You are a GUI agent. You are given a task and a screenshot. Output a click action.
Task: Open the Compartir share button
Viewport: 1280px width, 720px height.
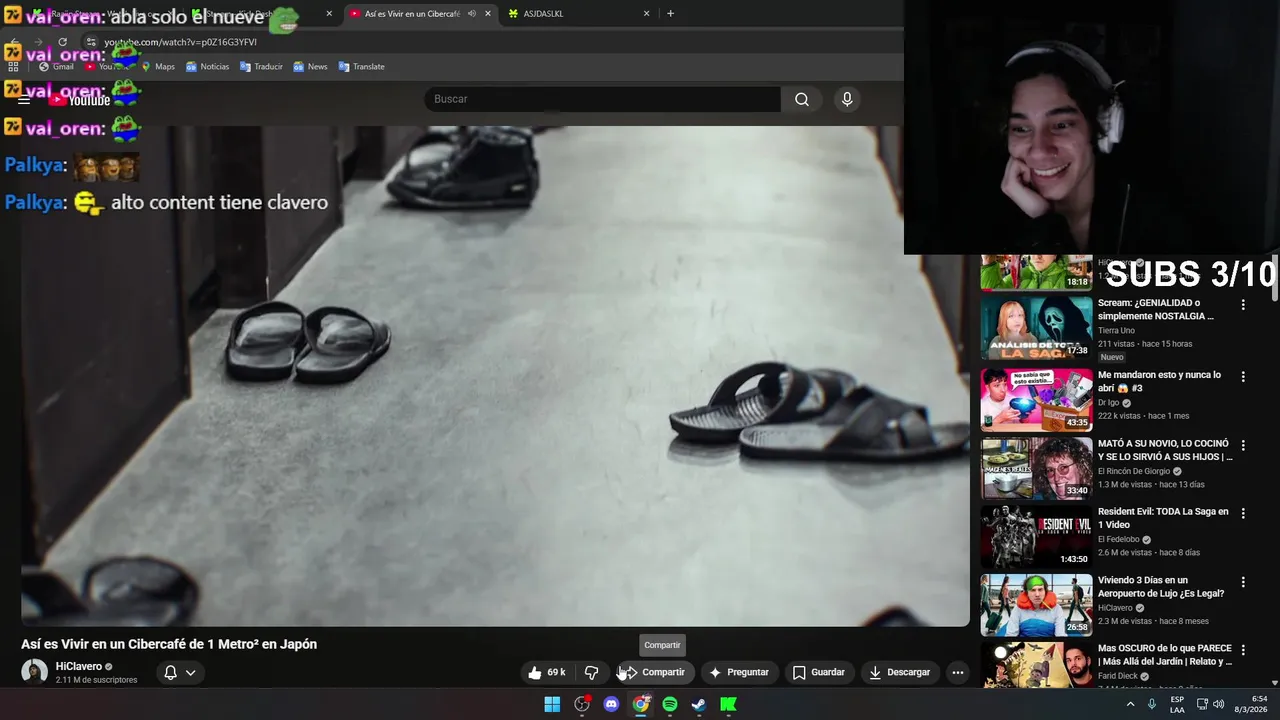click(x=654, y=673)
